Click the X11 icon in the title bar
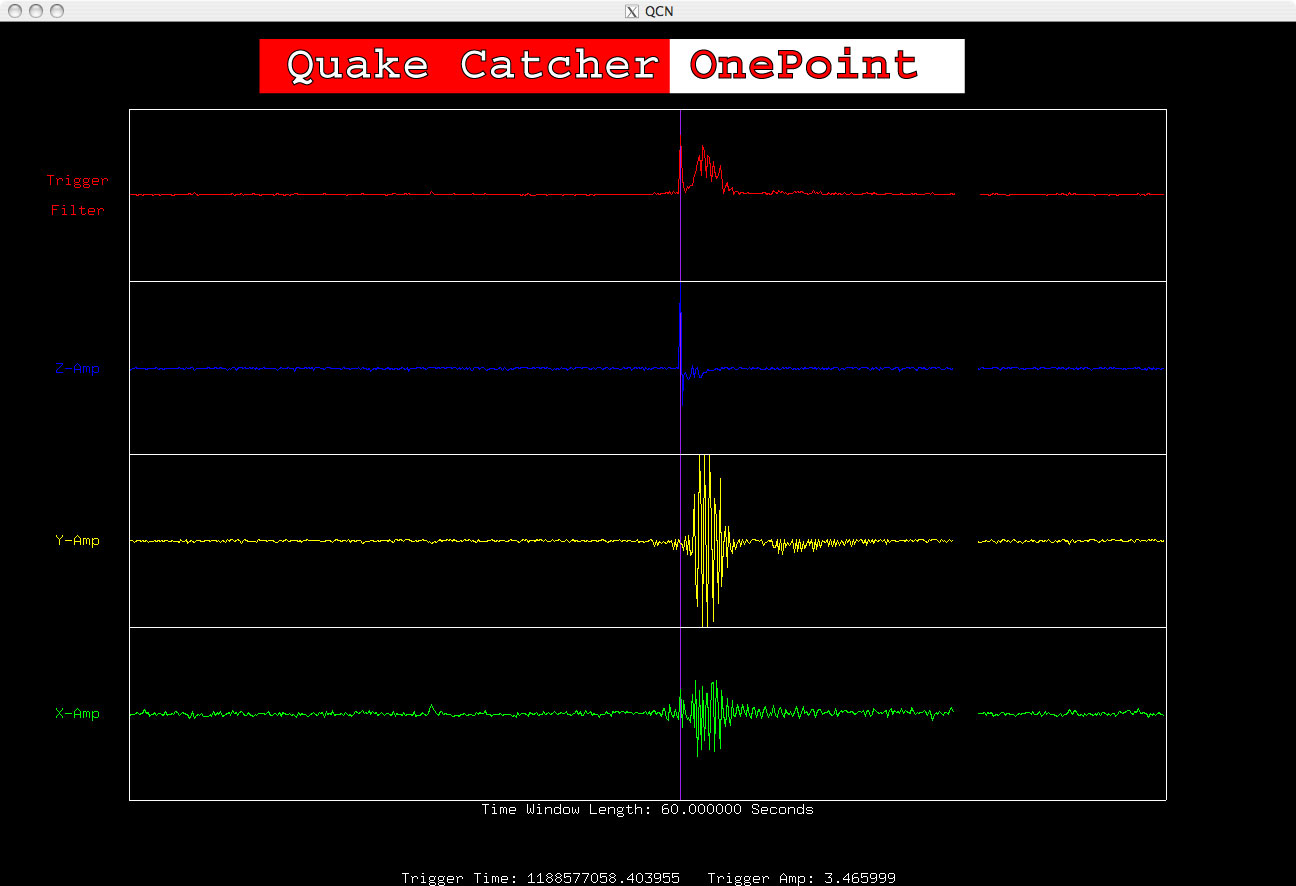1296x886 pixels. click(631, 11)
